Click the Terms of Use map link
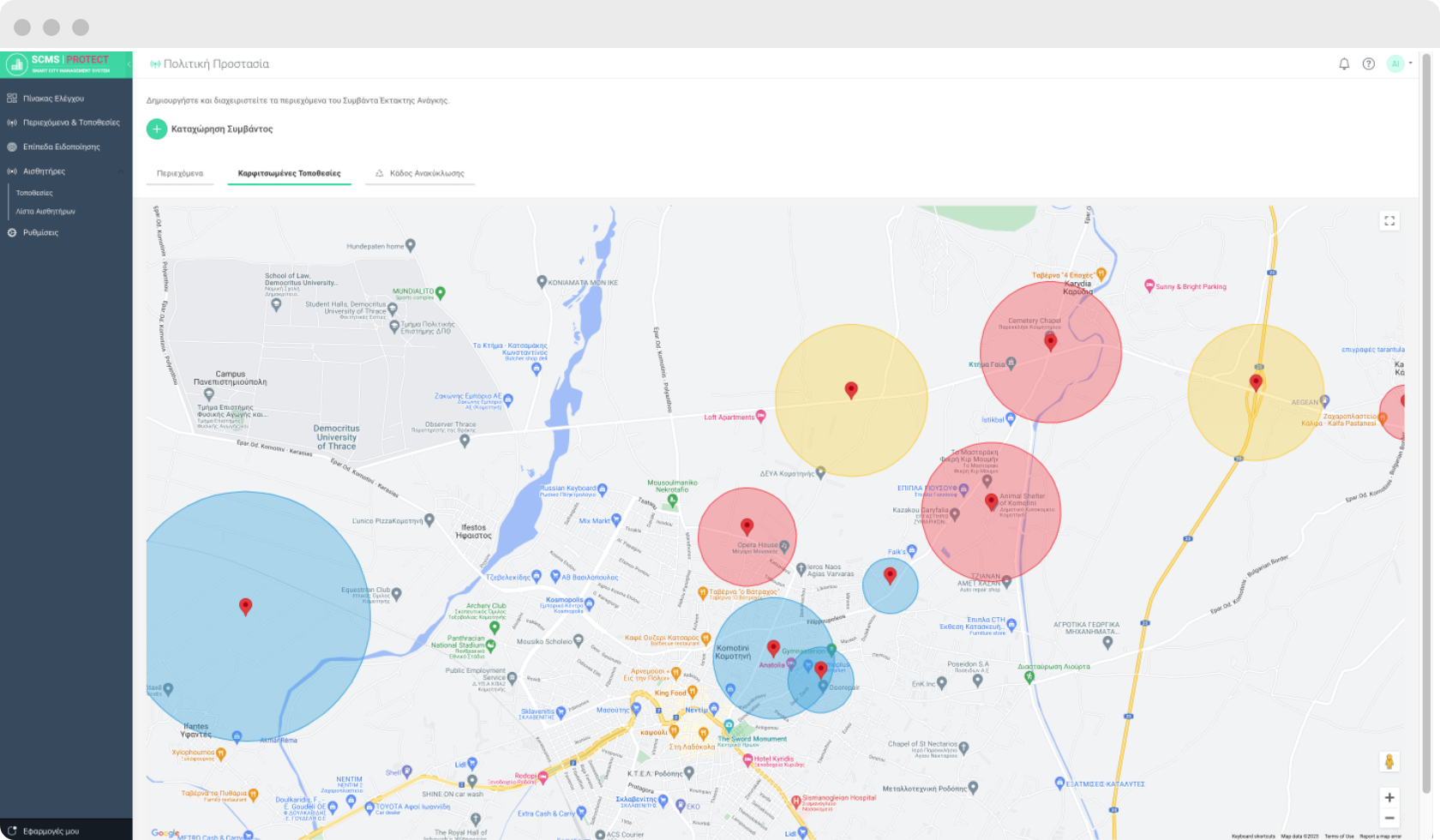The height and width of the screenshot is (840, 1440). click(1339, 836)
